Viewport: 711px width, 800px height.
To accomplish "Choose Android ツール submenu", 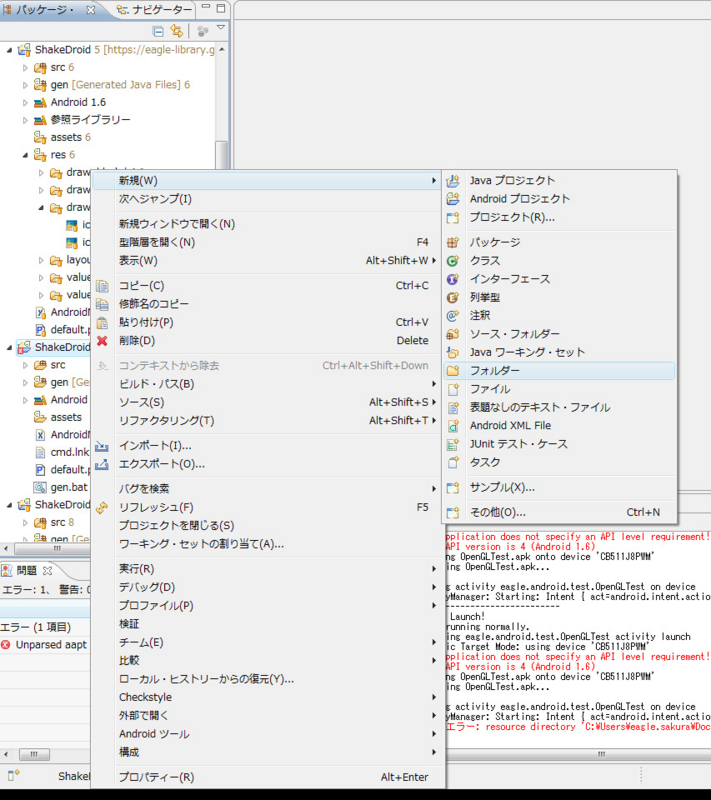I will (266, 734).
